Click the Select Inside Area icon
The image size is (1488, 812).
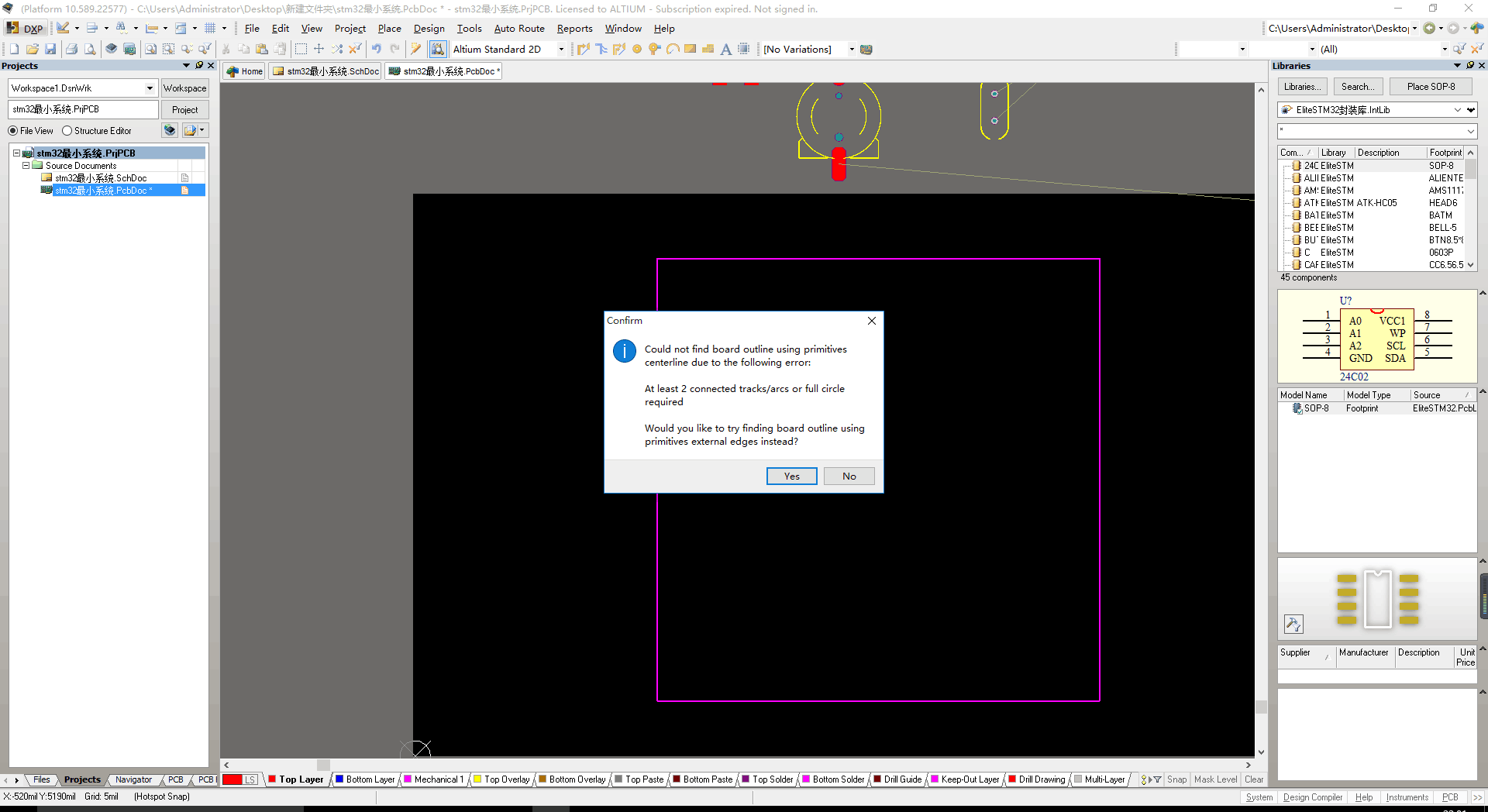pyautogui.click(x=301, y=49)
